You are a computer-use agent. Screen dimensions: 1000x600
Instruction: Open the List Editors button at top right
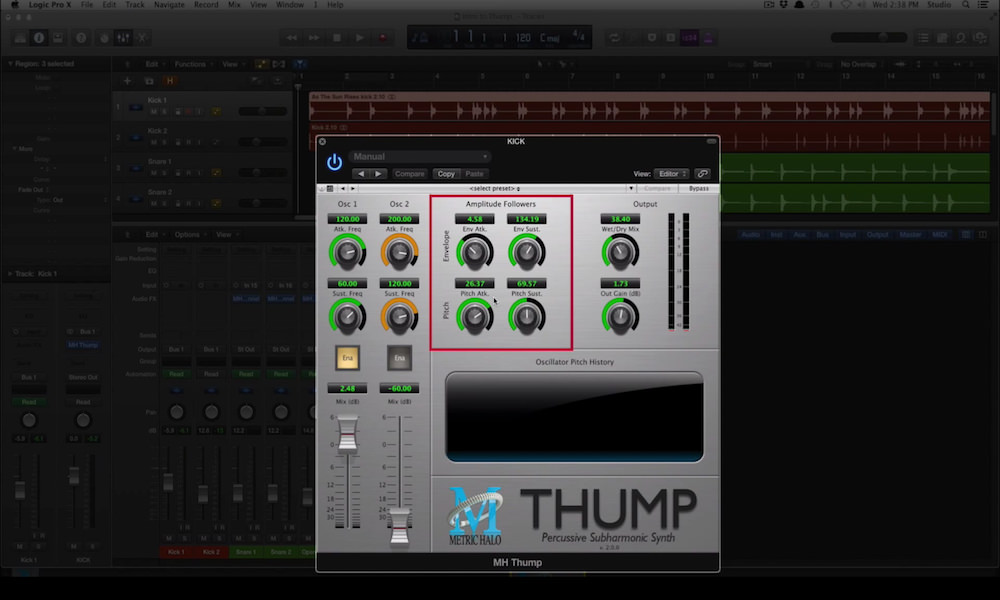click(x=923, y=38)
